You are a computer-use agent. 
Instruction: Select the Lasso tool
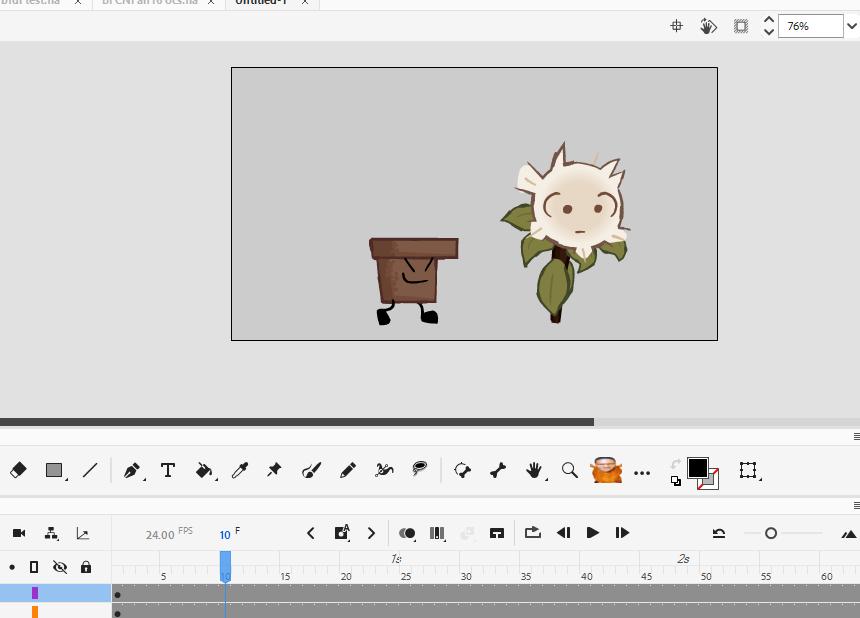click(420, 469)
